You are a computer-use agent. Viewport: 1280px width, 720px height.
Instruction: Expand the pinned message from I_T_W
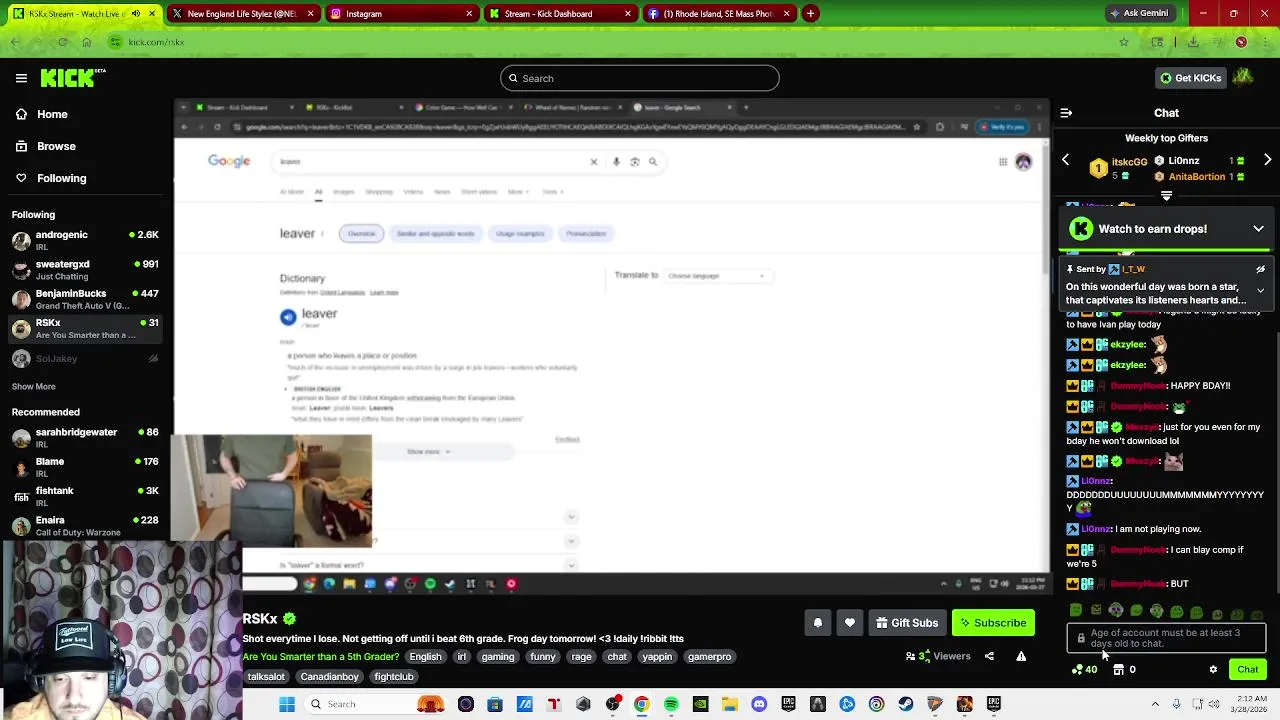(x=1260, y=291)
